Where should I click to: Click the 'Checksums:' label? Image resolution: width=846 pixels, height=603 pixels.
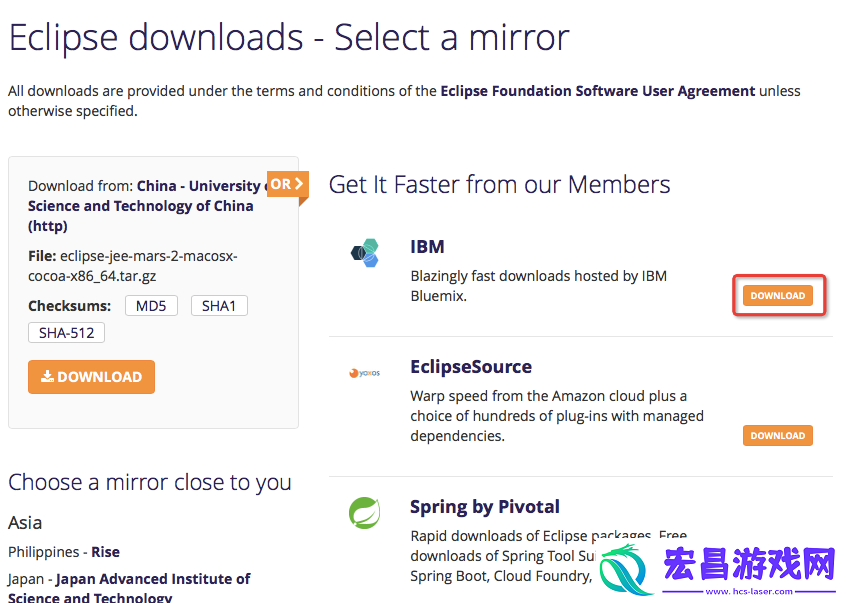tap(70, 306)
